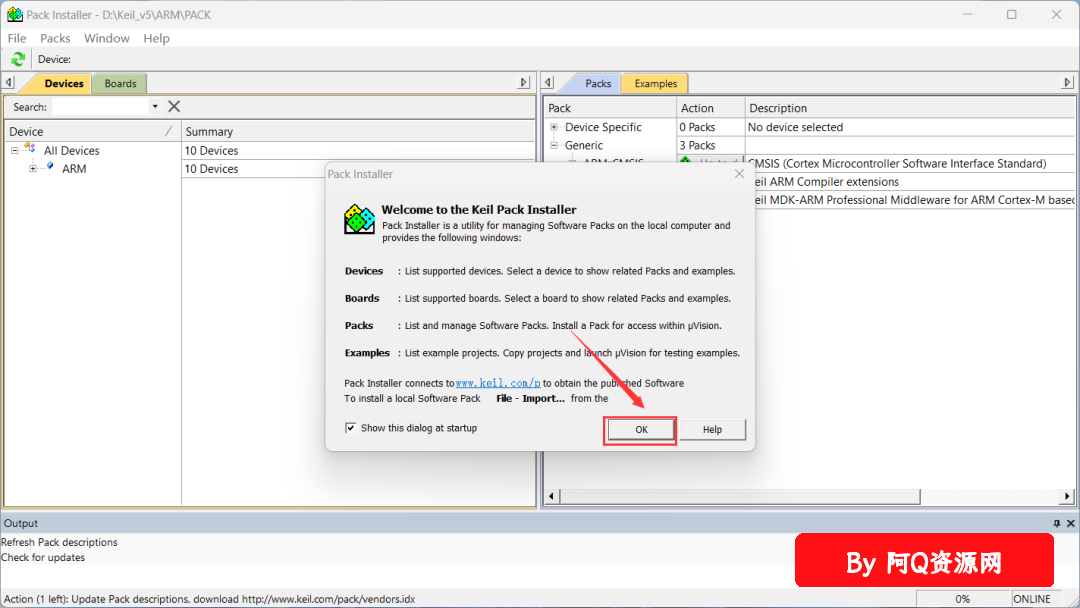The image size is (1080, 608).
Task: Open the Packs menu
Action: [55, 39]
